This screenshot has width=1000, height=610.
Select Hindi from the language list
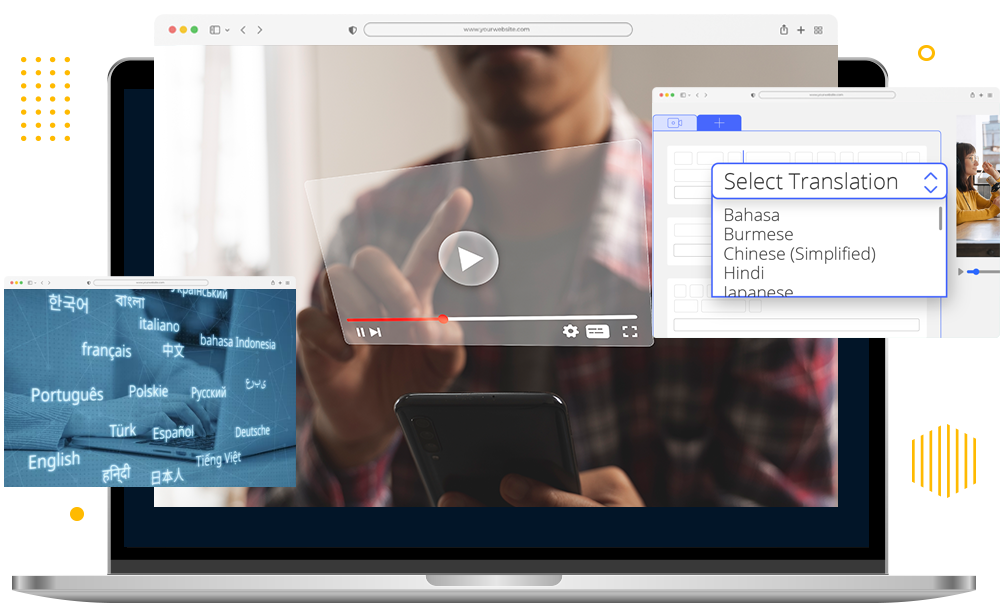point(743,273)
